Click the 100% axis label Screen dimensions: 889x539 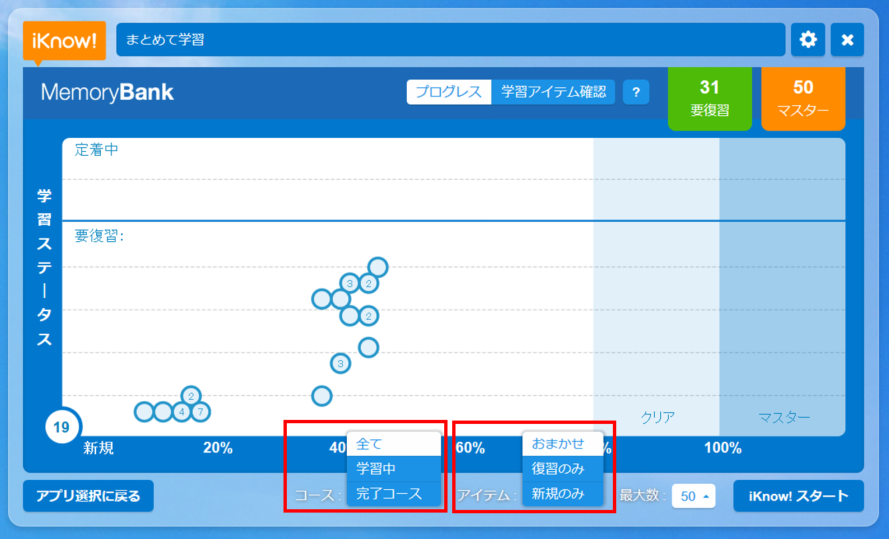[723, 448]
